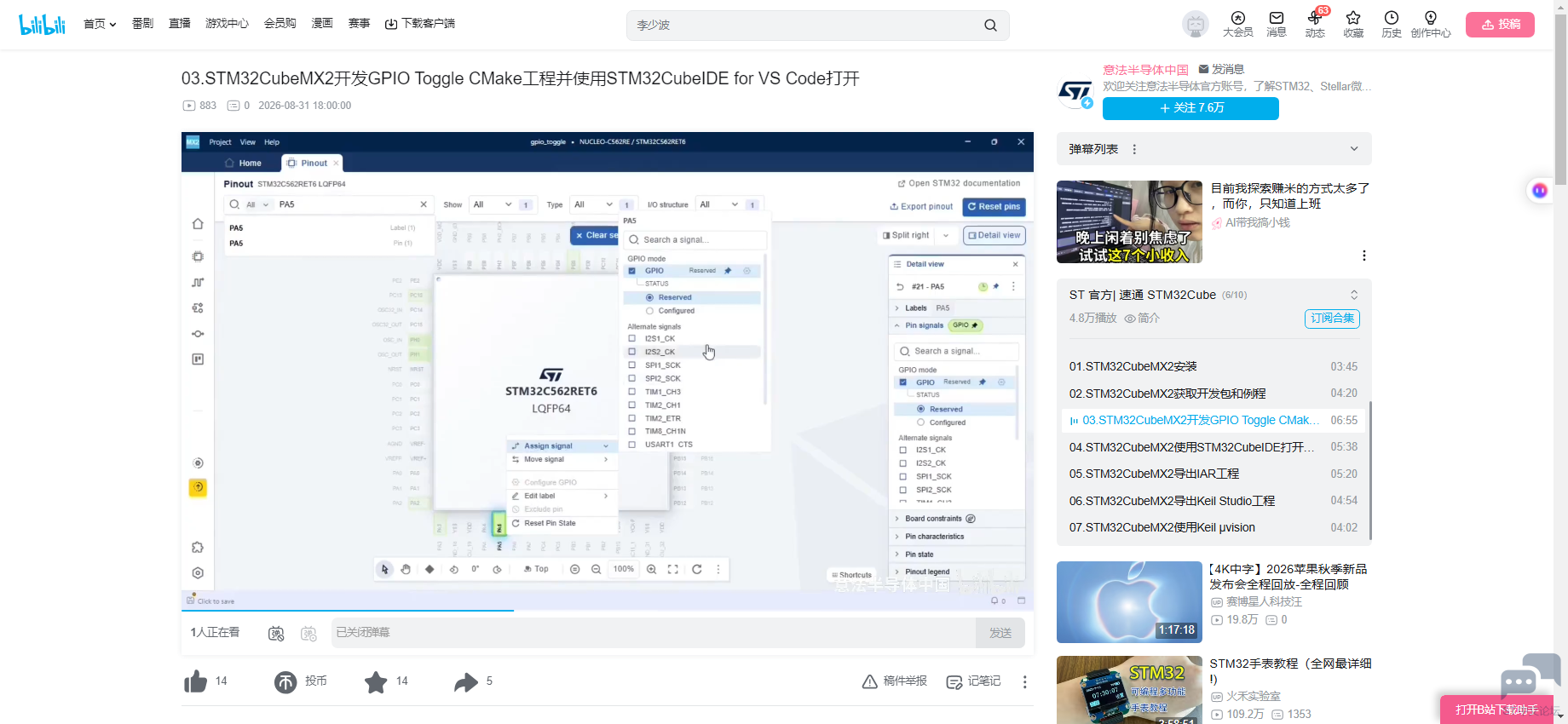This screenshot has width=1568, height=724.
Task: Open the STM32手表教程 video thumbnail
Action: pyautogui.click(x=1129, y=690)
